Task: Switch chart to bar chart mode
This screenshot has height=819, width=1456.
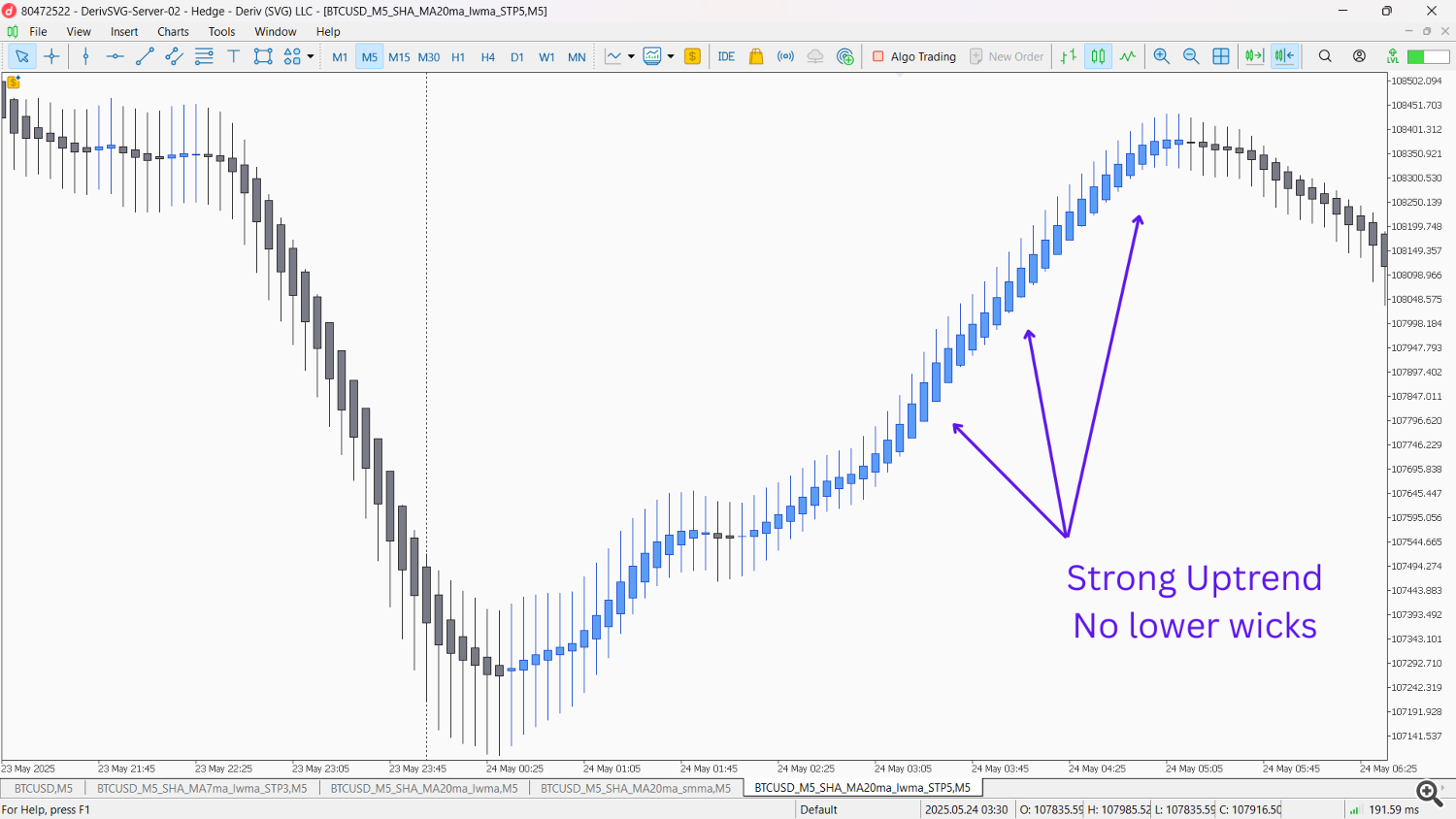Action: [x=1068, y=56]
